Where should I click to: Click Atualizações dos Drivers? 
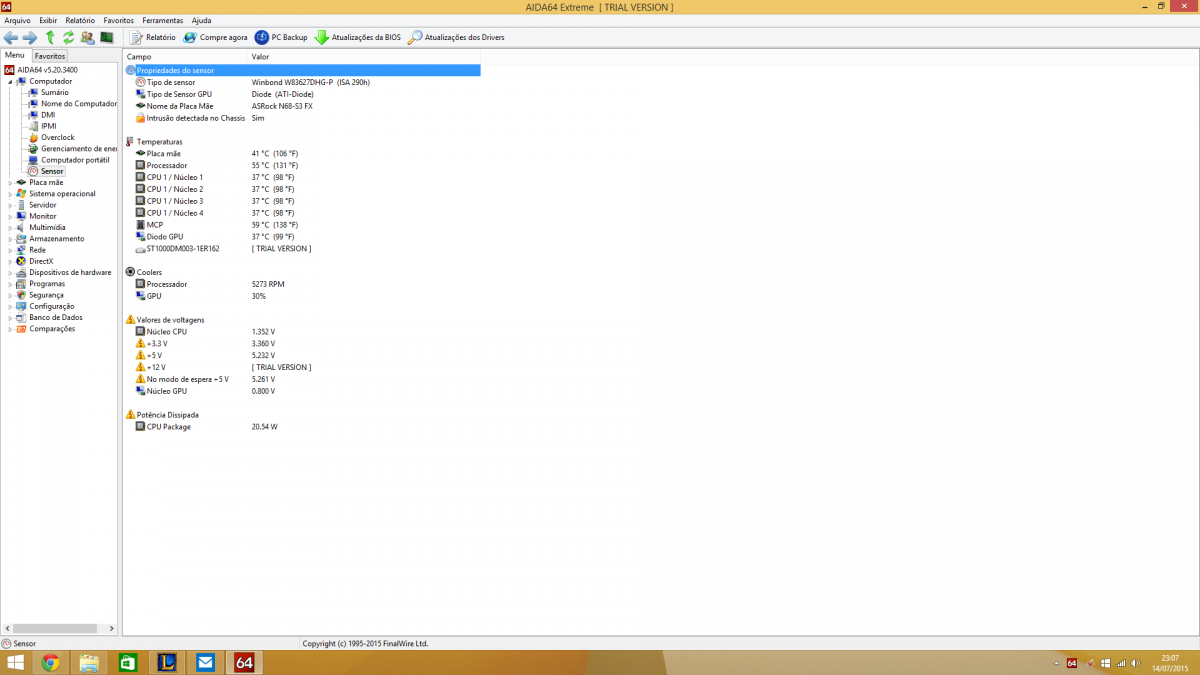pyautogui.click(x=456, y=37)
